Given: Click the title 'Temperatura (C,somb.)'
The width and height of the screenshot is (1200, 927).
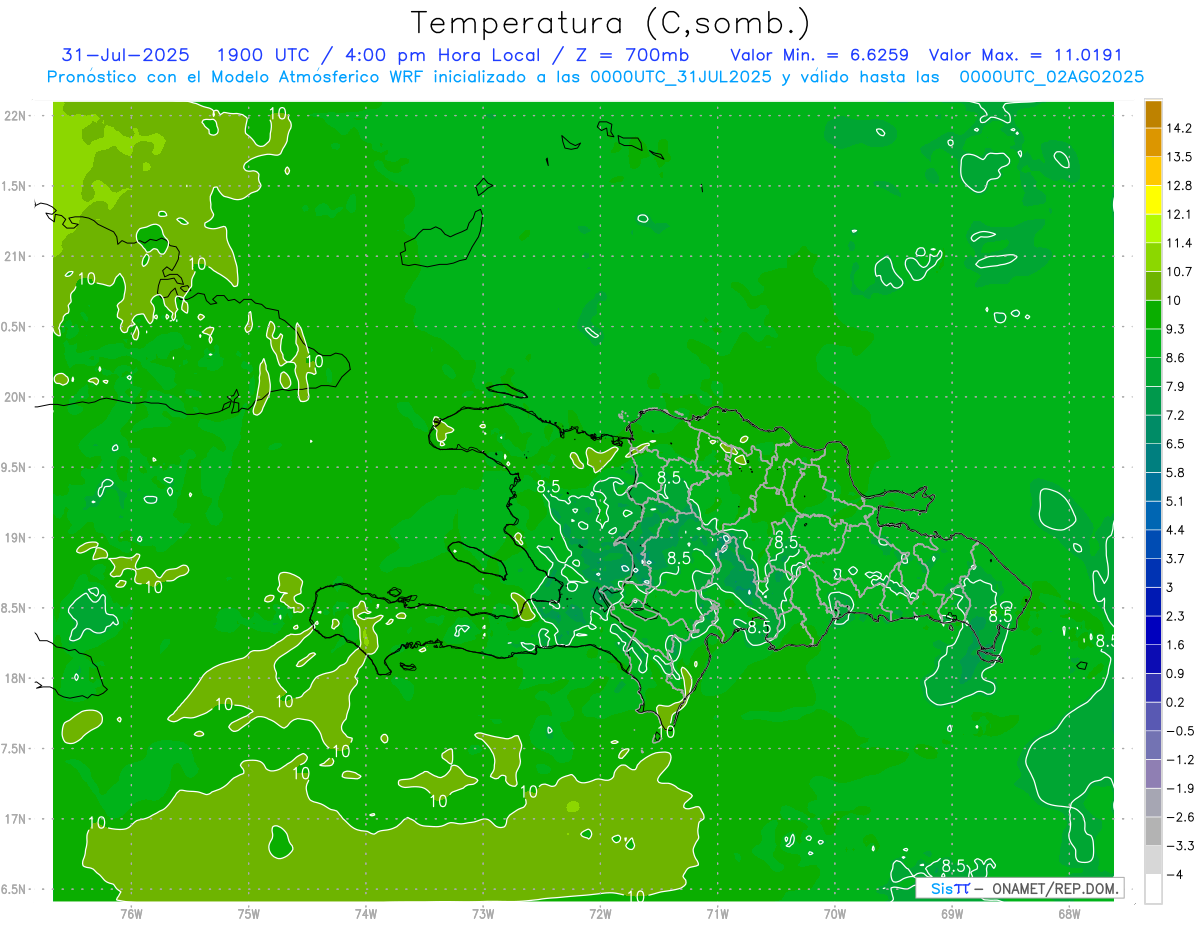Looking at the screenshot, I should pos(610,22).
